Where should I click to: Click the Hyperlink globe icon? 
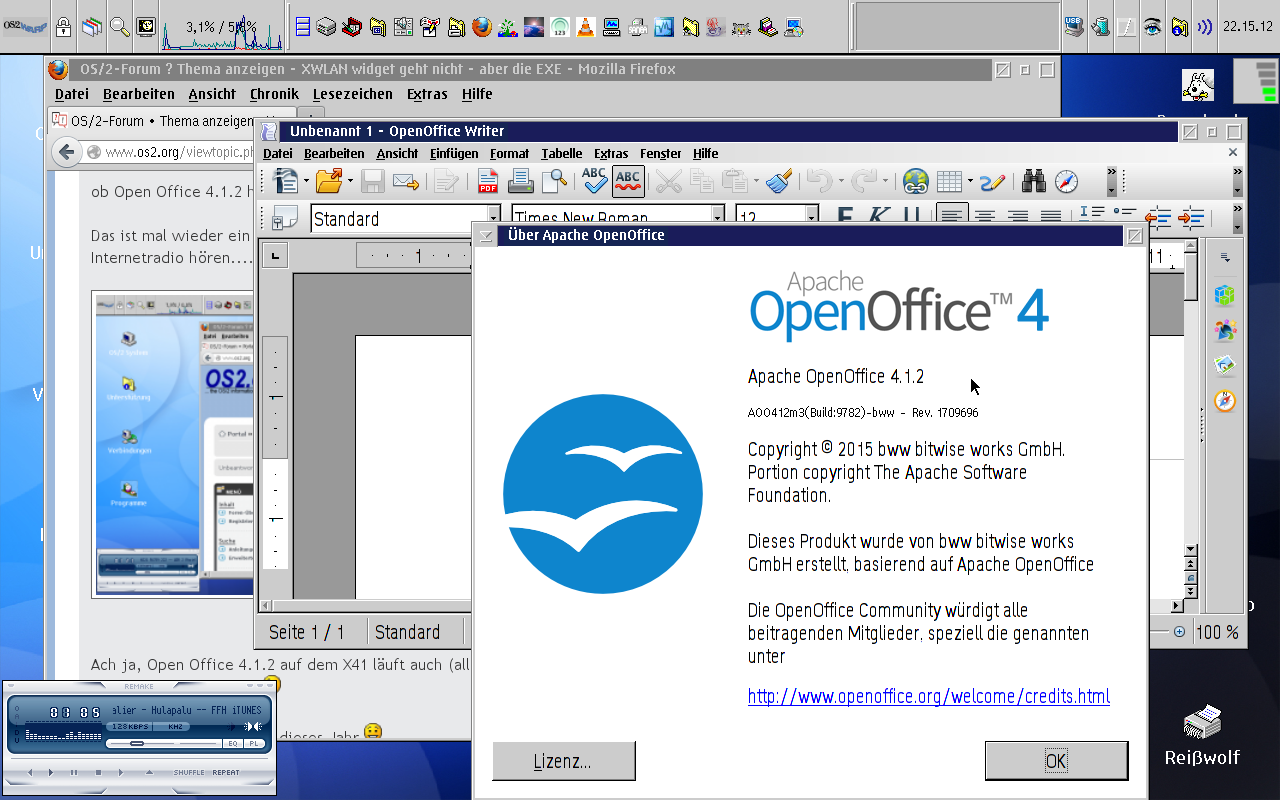click(915, 181)
